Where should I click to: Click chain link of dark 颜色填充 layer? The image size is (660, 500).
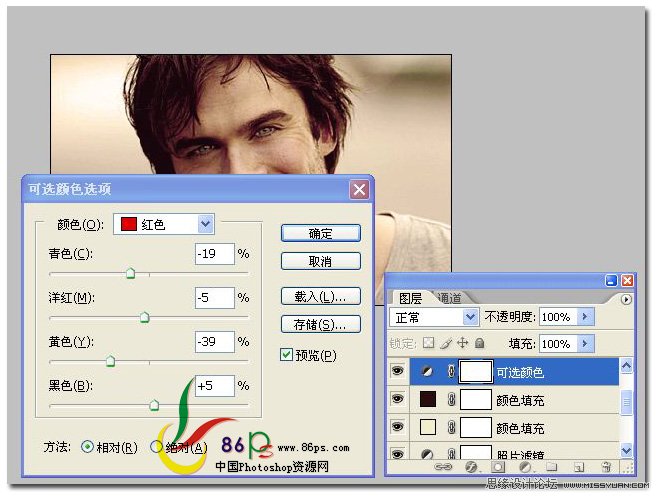pos(451,399)
